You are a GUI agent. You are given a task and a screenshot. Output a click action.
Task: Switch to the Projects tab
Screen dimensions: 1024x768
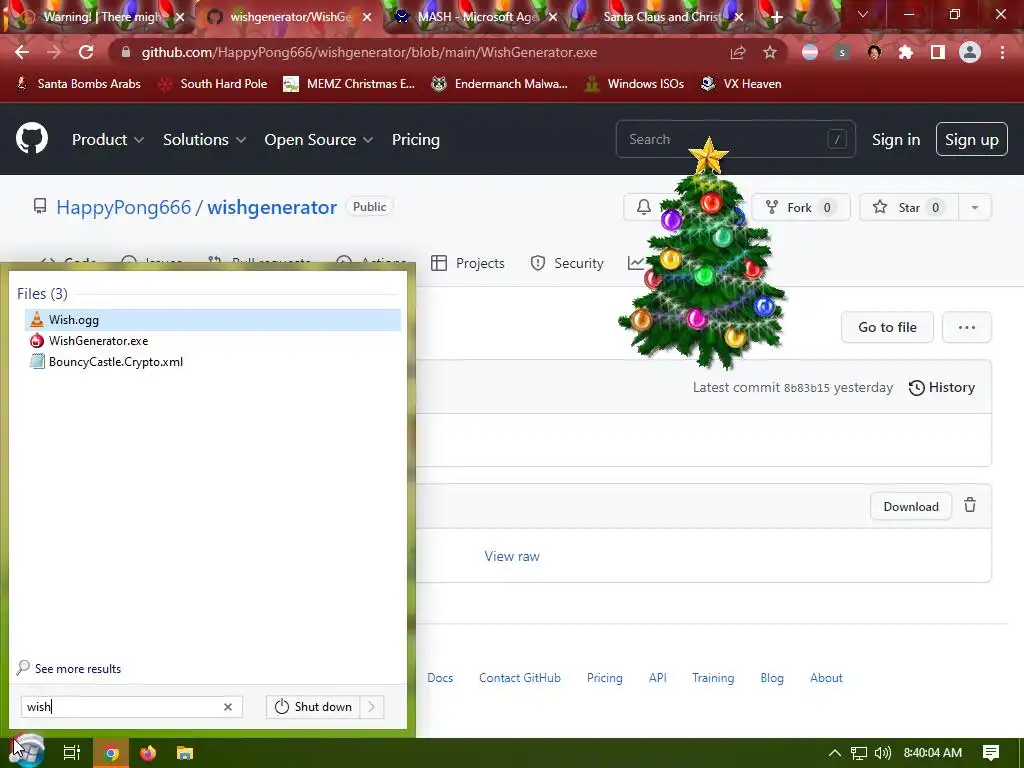tap(468, 263)
